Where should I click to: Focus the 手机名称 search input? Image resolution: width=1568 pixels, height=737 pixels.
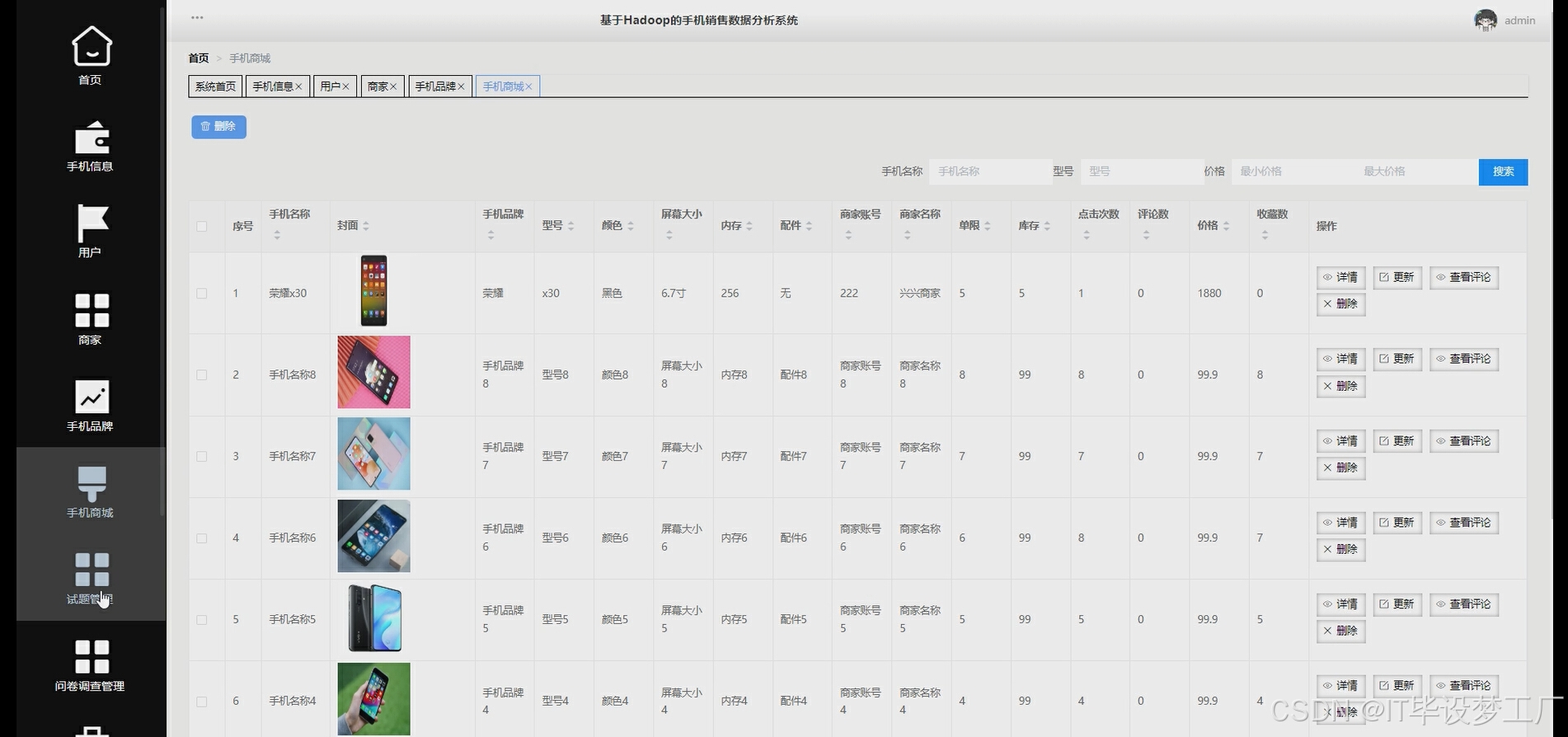pyautogui.click(x=990, y=171)
